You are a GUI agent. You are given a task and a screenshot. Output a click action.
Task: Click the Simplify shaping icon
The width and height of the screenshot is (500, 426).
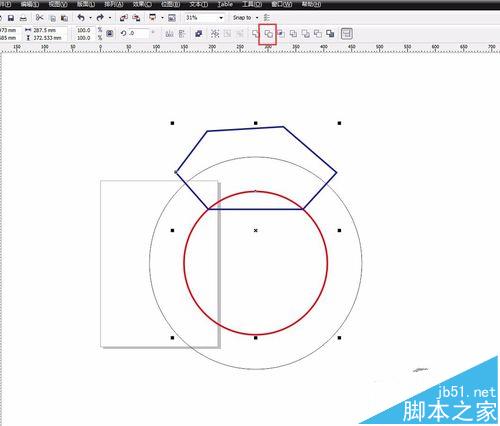click(x=293, y=34)
